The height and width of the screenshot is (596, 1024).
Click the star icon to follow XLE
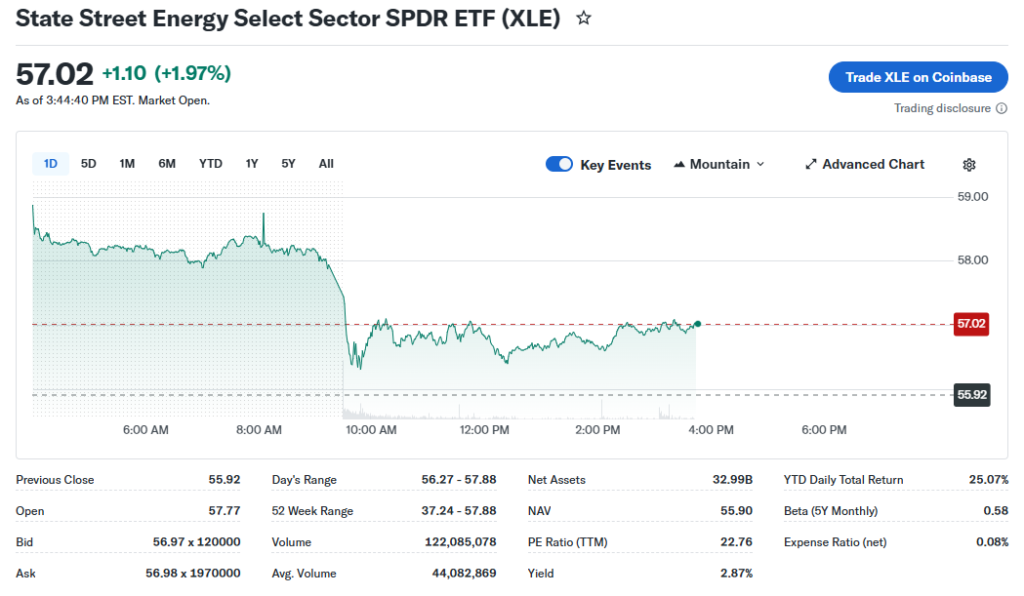click(x=584, y=18)
